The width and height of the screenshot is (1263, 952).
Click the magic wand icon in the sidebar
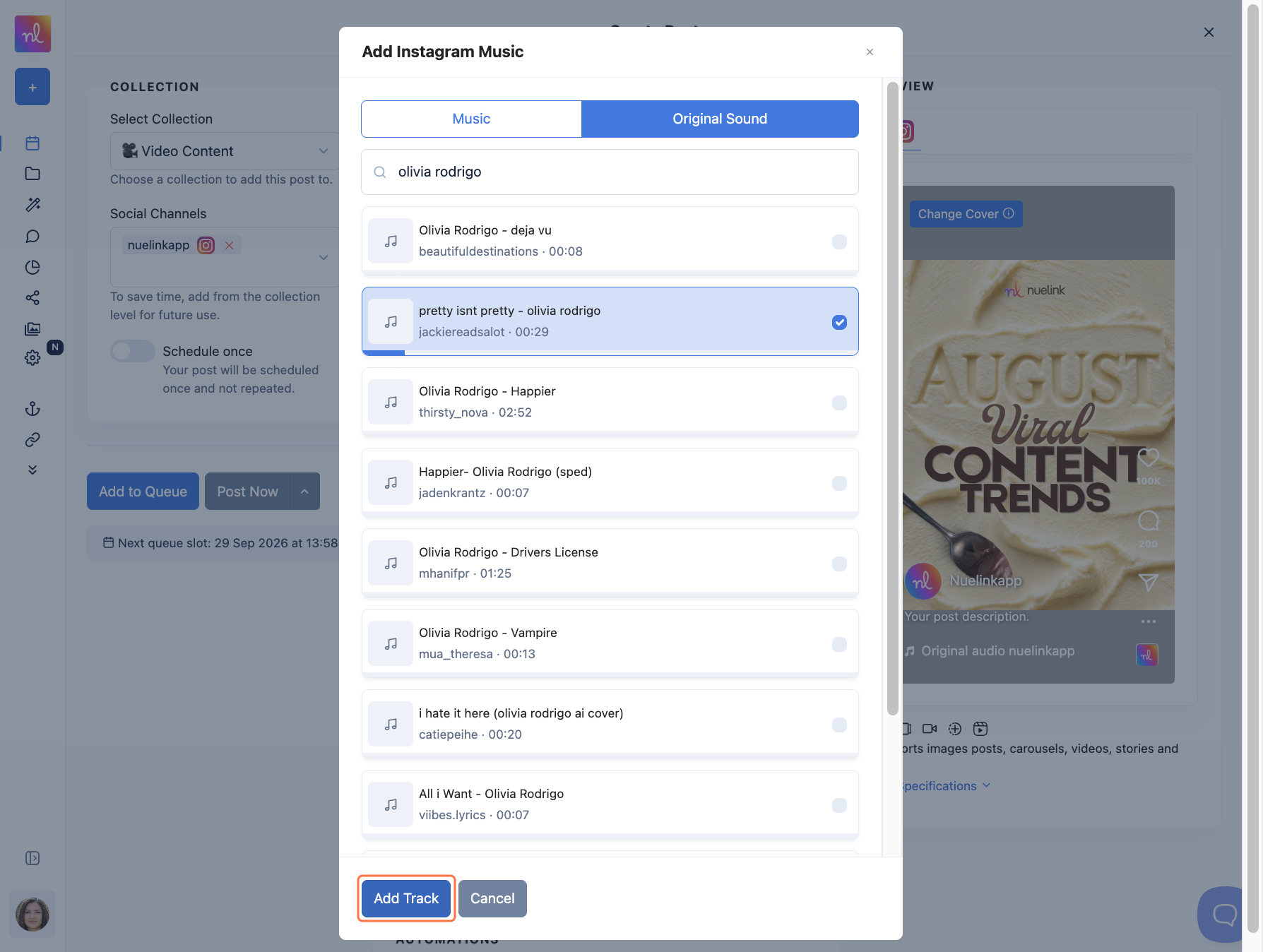(32, 205)
